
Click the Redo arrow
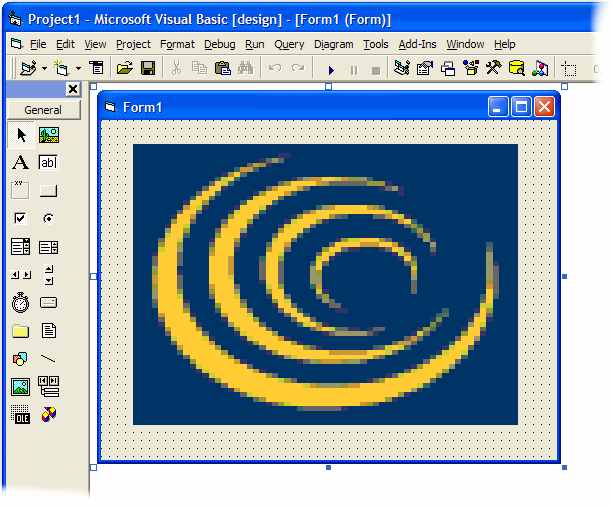point(298,68)
